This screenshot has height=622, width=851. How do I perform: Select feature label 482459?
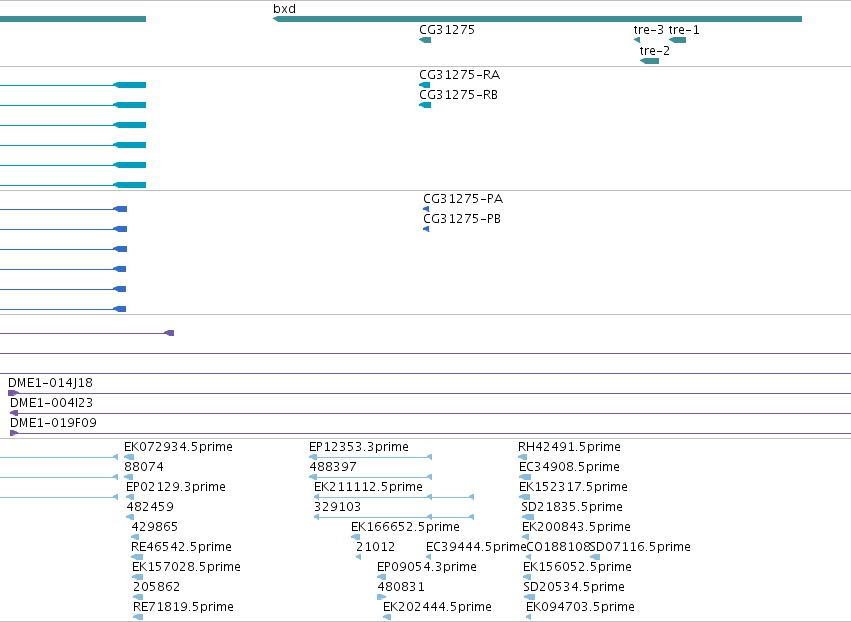tap(150, 507)
